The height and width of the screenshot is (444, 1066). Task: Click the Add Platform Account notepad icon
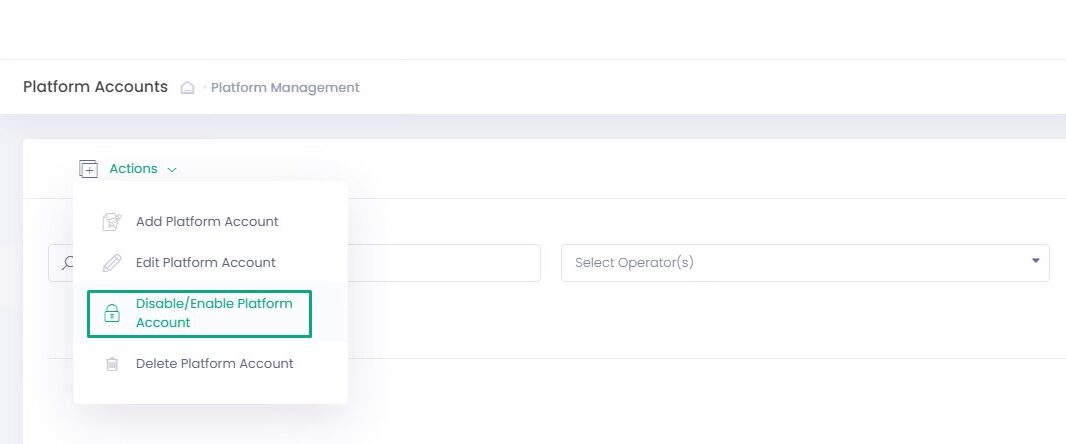pos(113,222)
